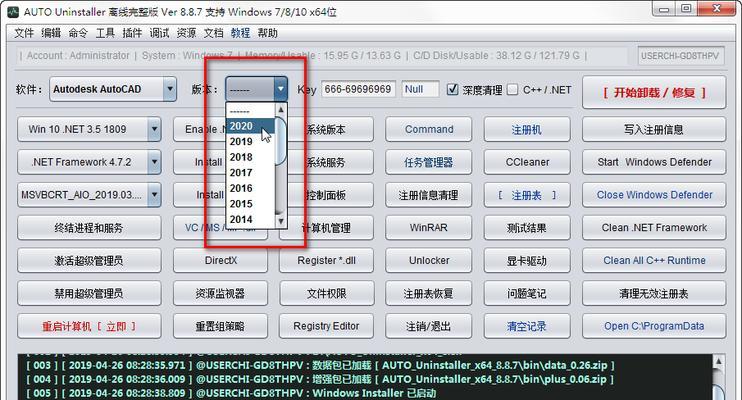Open the 插件 menu
Screen dimensions: 742x400
pos(132,33)
